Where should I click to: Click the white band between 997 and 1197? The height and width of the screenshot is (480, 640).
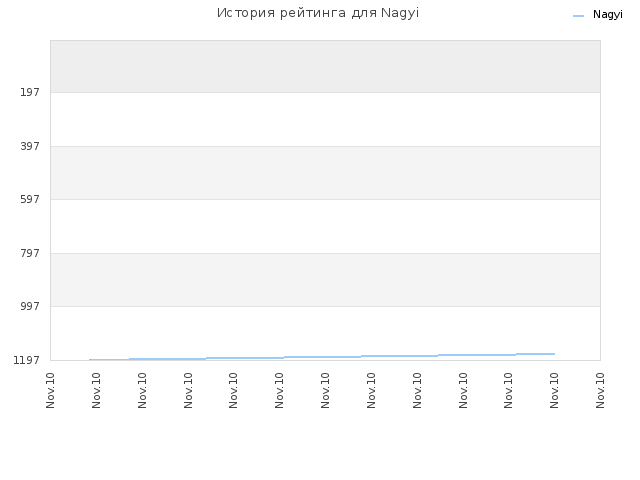click(325, 331)
